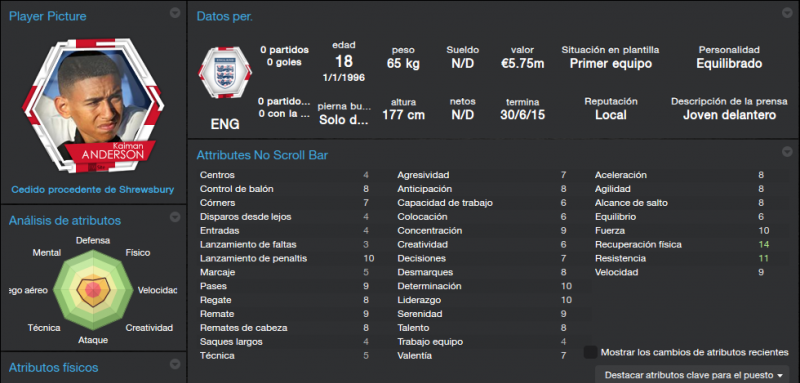Click the Joven delantero press description

click(x=730, y=115)
